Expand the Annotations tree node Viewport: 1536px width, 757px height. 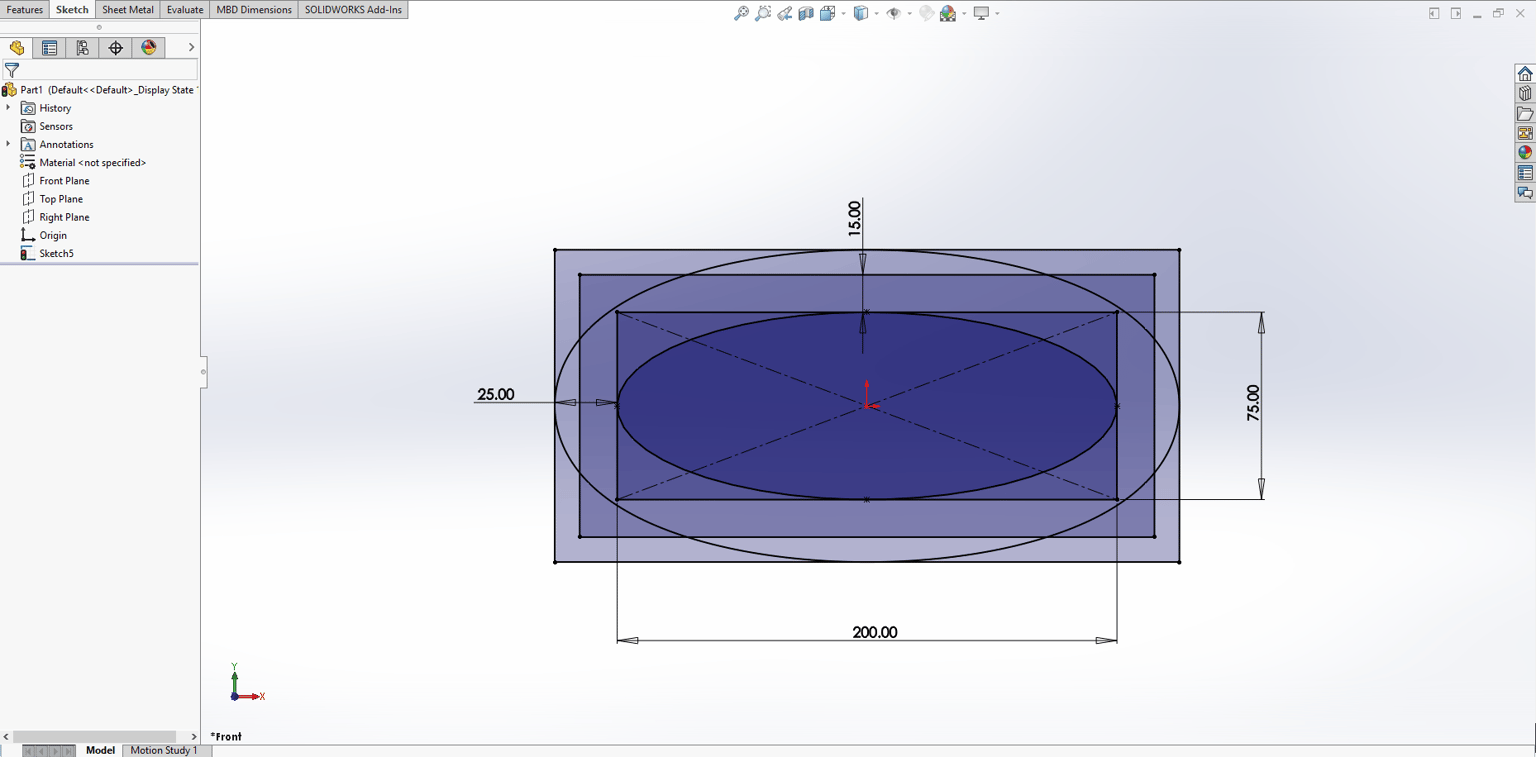click(8, 144)
